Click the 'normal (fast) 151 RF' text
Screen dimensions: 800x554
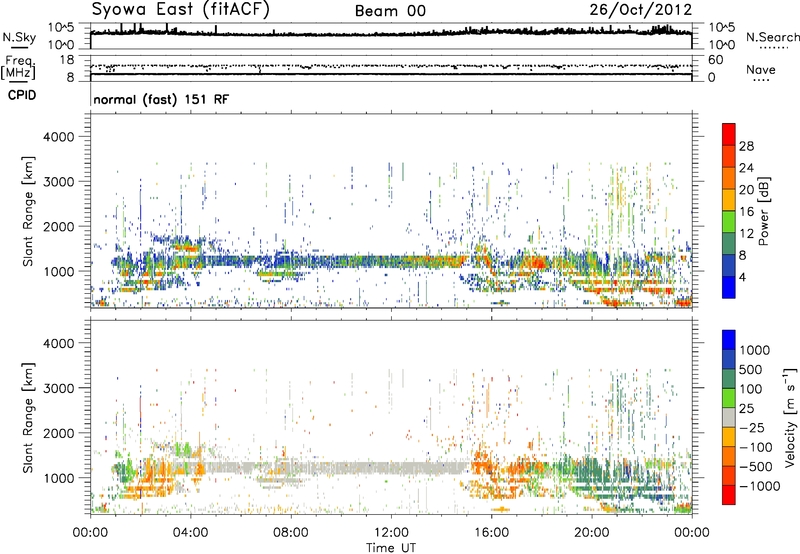(161, 100)
